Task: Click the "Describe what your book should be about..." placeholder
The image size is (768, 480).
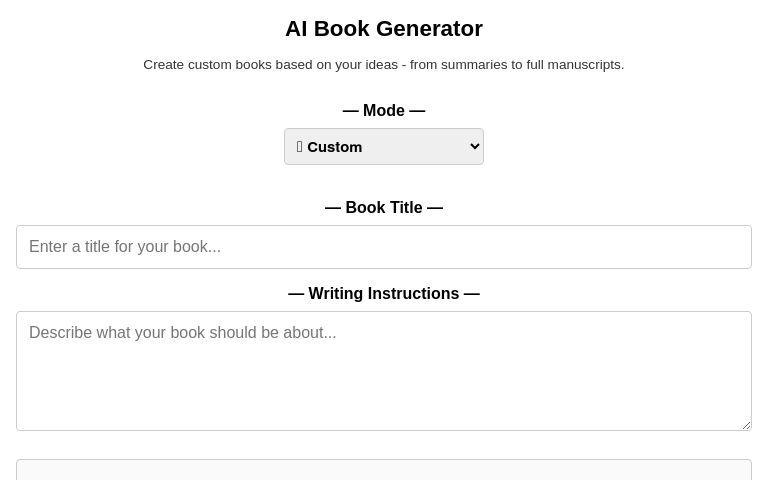Action: [x=183, y=333]
